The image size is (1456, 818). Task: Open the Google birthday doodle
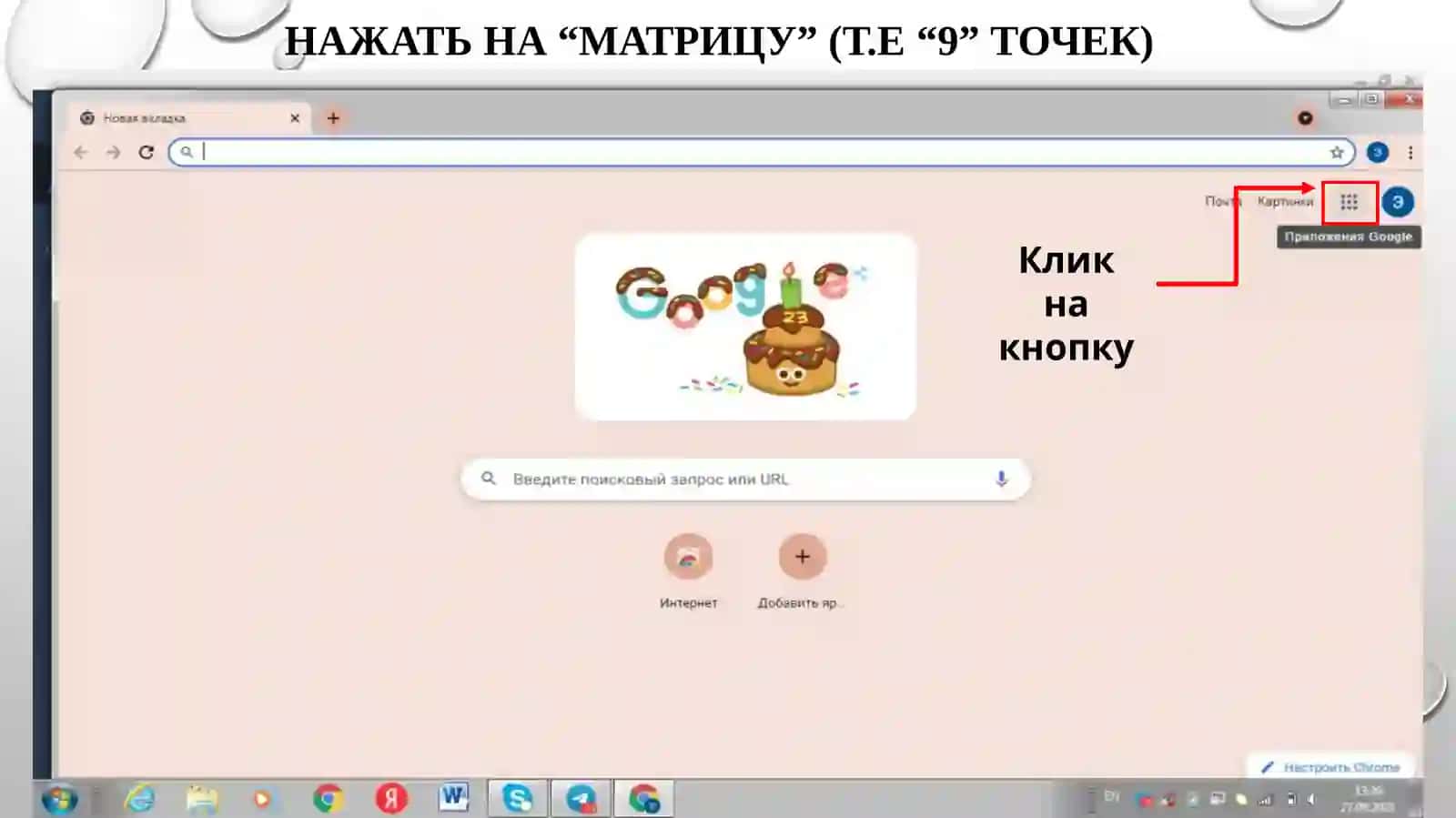coord(745,327)
